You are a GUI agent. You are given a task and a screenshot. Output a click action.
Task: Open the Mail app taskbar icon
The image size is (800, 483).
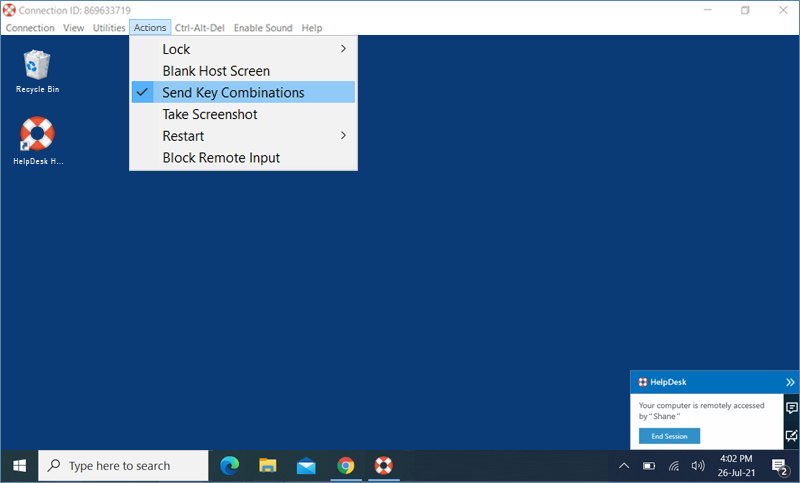point(306,465)
